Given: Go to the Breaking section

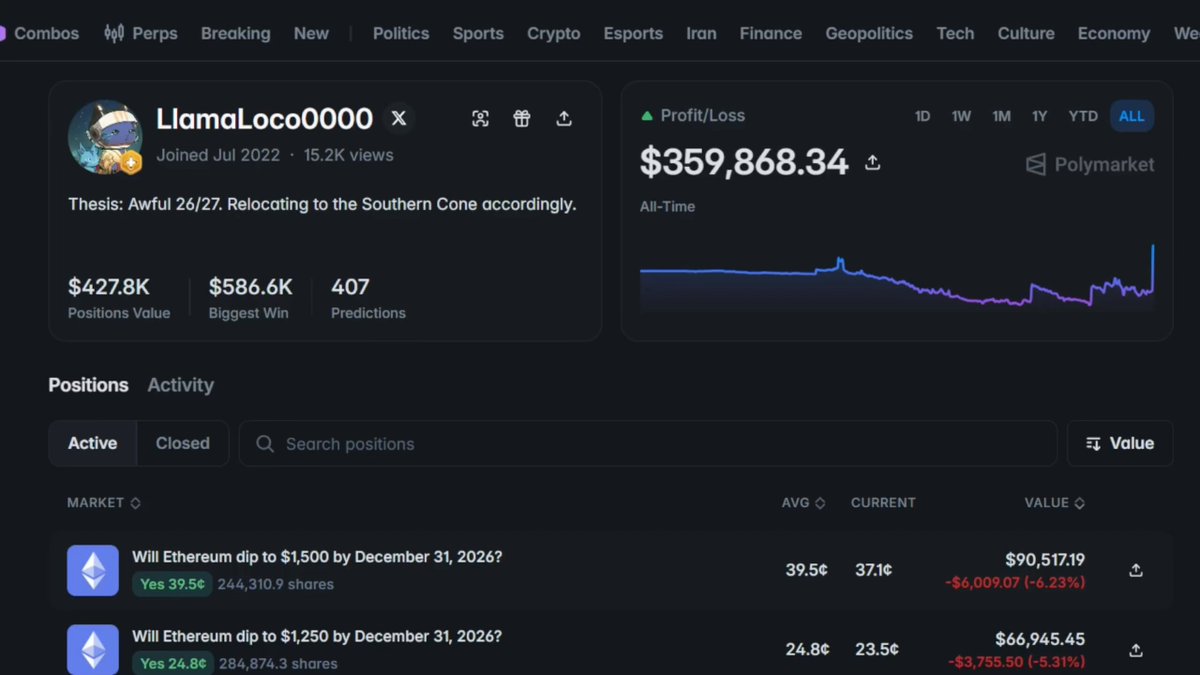Looking at the screenshot, I should pos(236,33).
